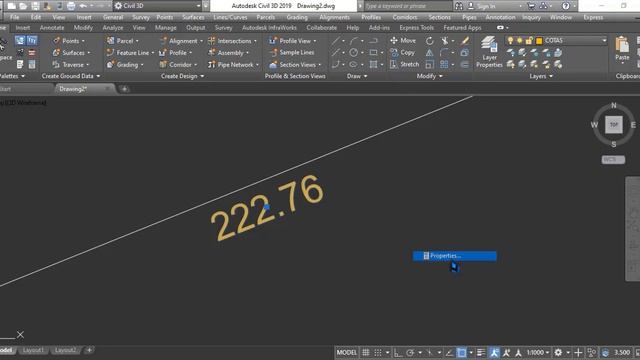This screenshot has height=360, width=640.
Task: Click the COTAS layer color swatch
Action: (539, 40)
